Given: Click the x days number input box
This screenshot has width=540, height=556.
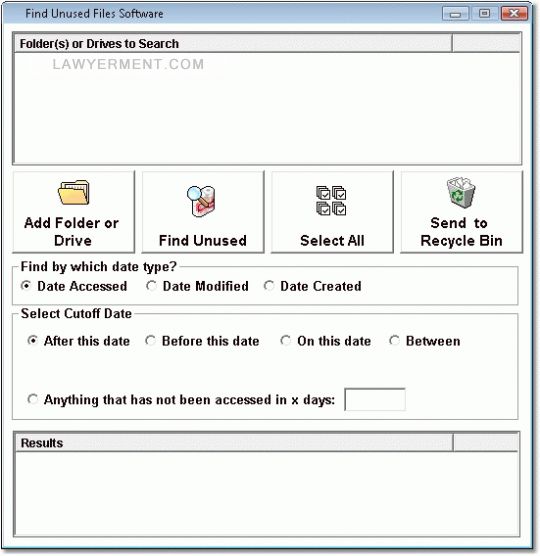Looking at the screenshot, I should [375, 400].
